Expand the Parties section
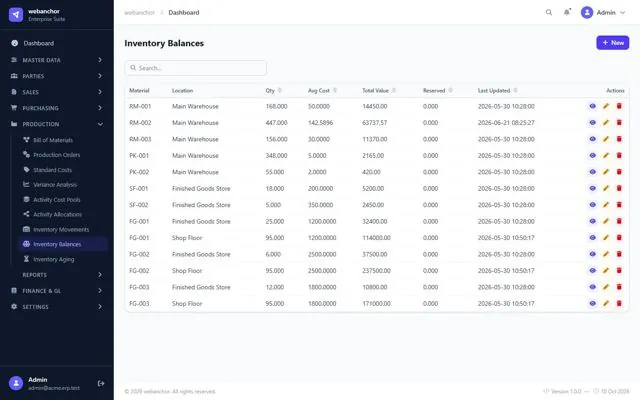Screen dimensions: 640x400 pyautogui.click(x=57, y=76)
